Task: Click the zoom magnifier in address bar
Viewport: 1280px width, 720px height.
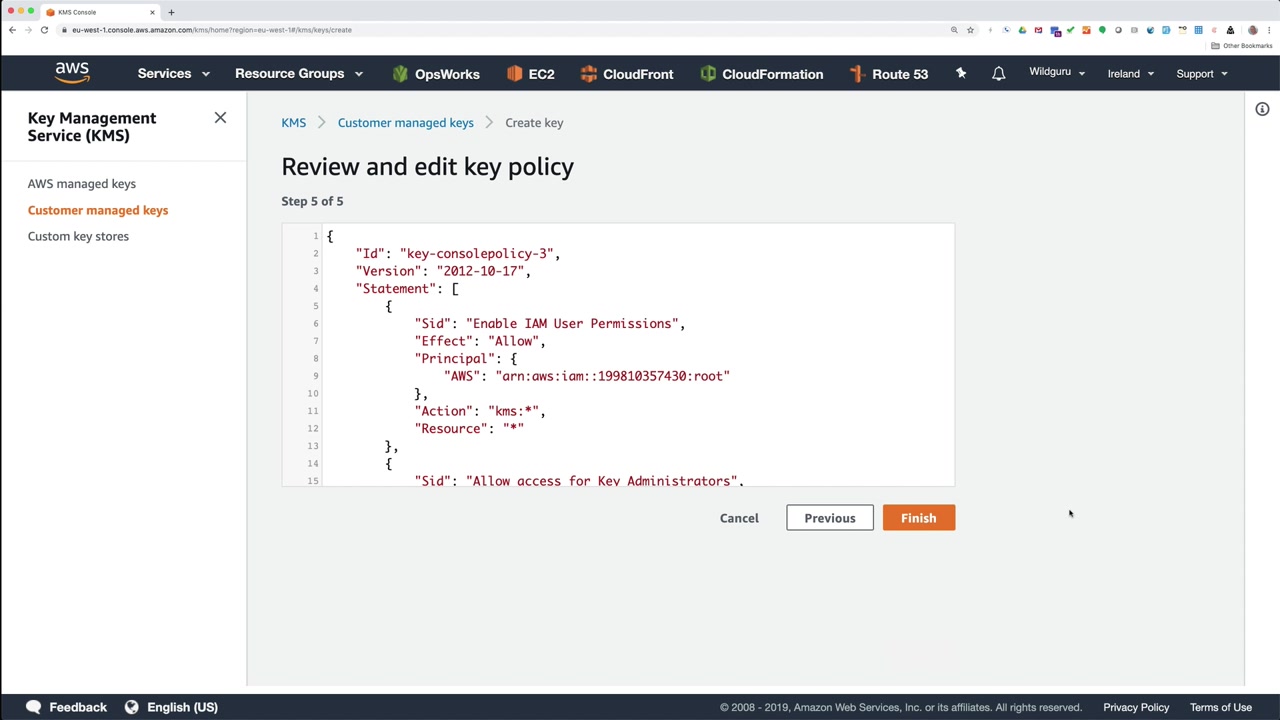Action: click(x=954, y=30)
